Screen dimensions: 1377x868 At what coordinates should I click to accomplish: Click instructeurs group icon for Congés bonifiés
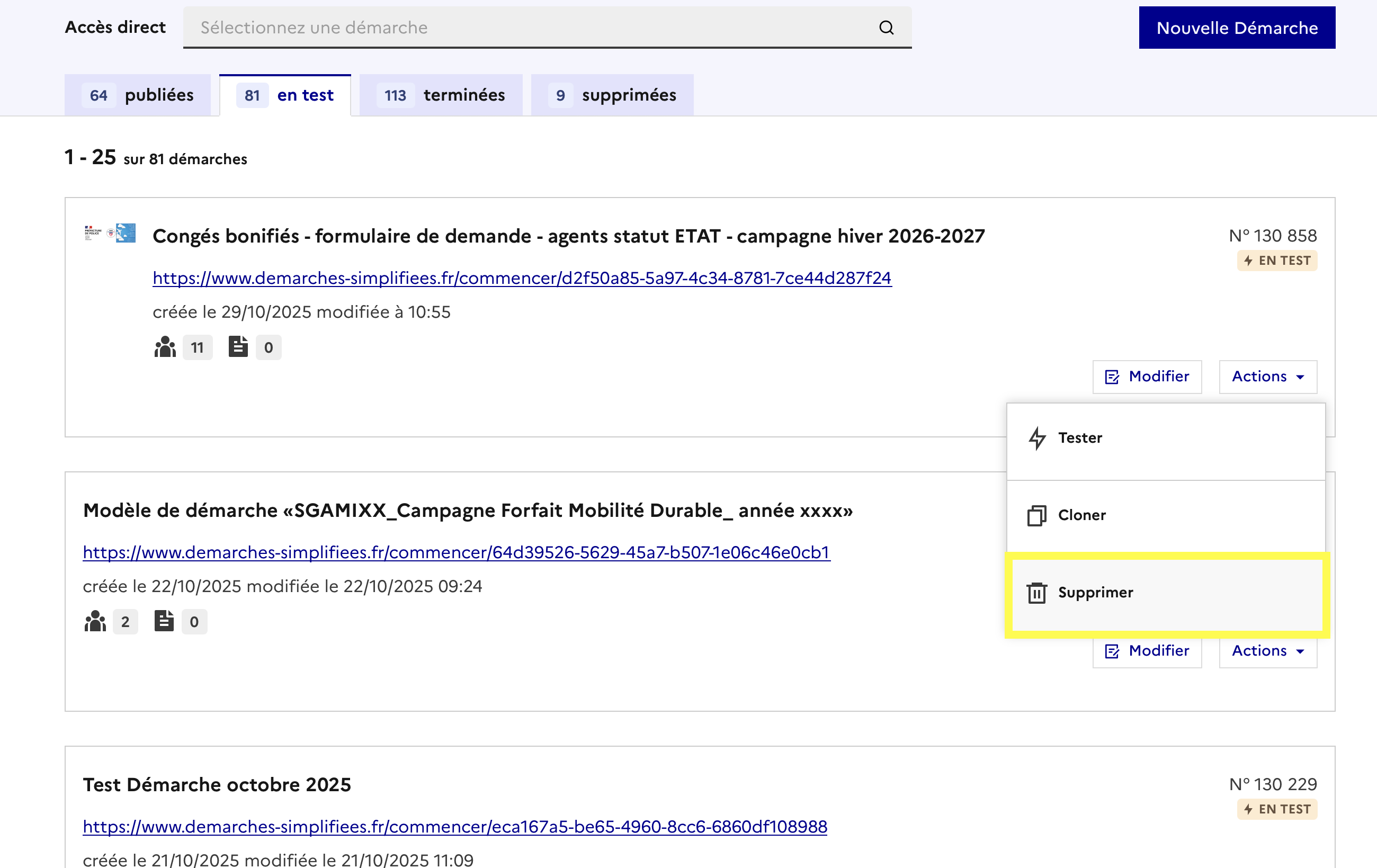coord(165,347)
